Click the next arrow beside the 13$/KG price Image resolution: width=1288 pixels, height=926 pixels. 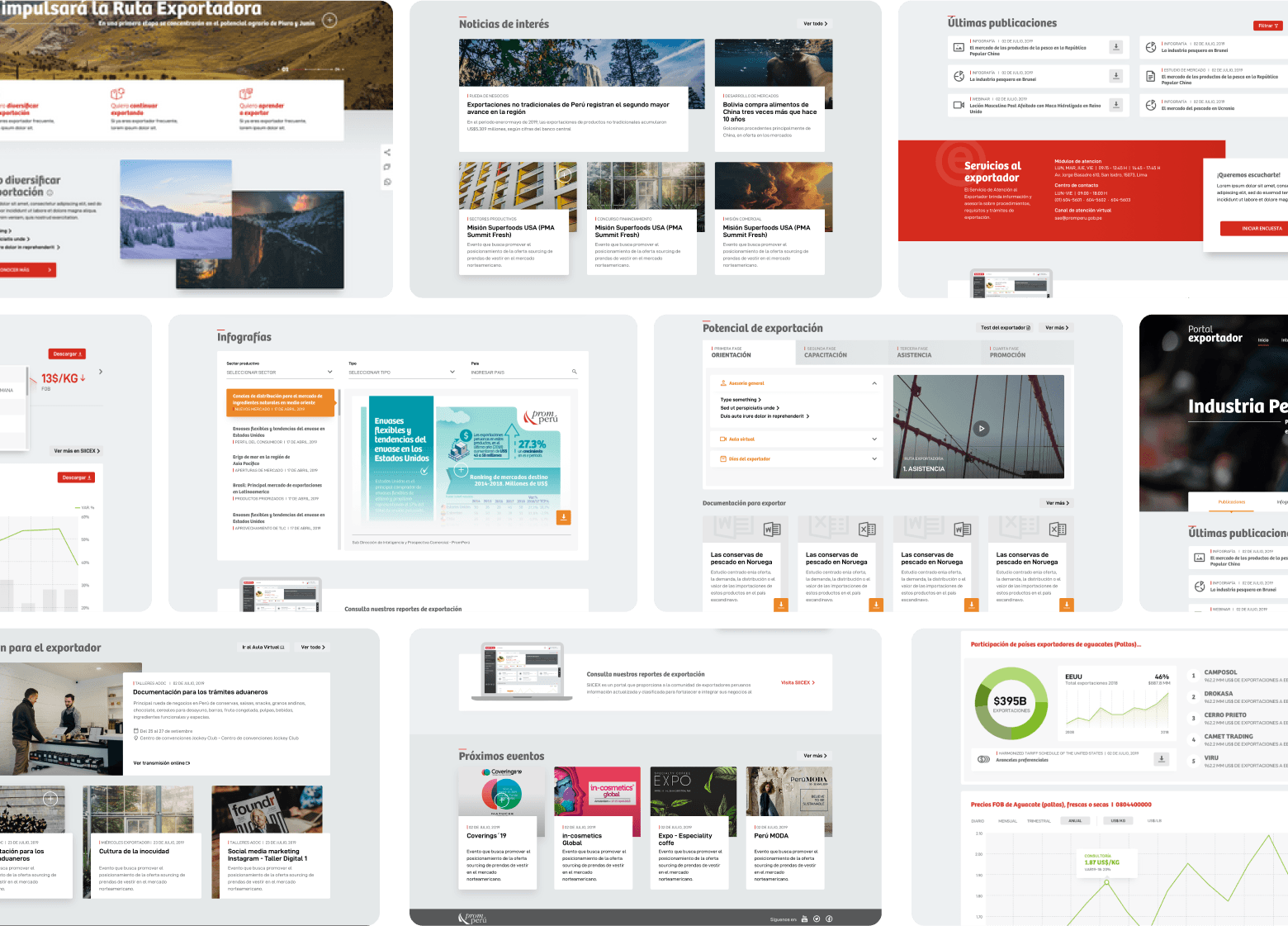101,372
